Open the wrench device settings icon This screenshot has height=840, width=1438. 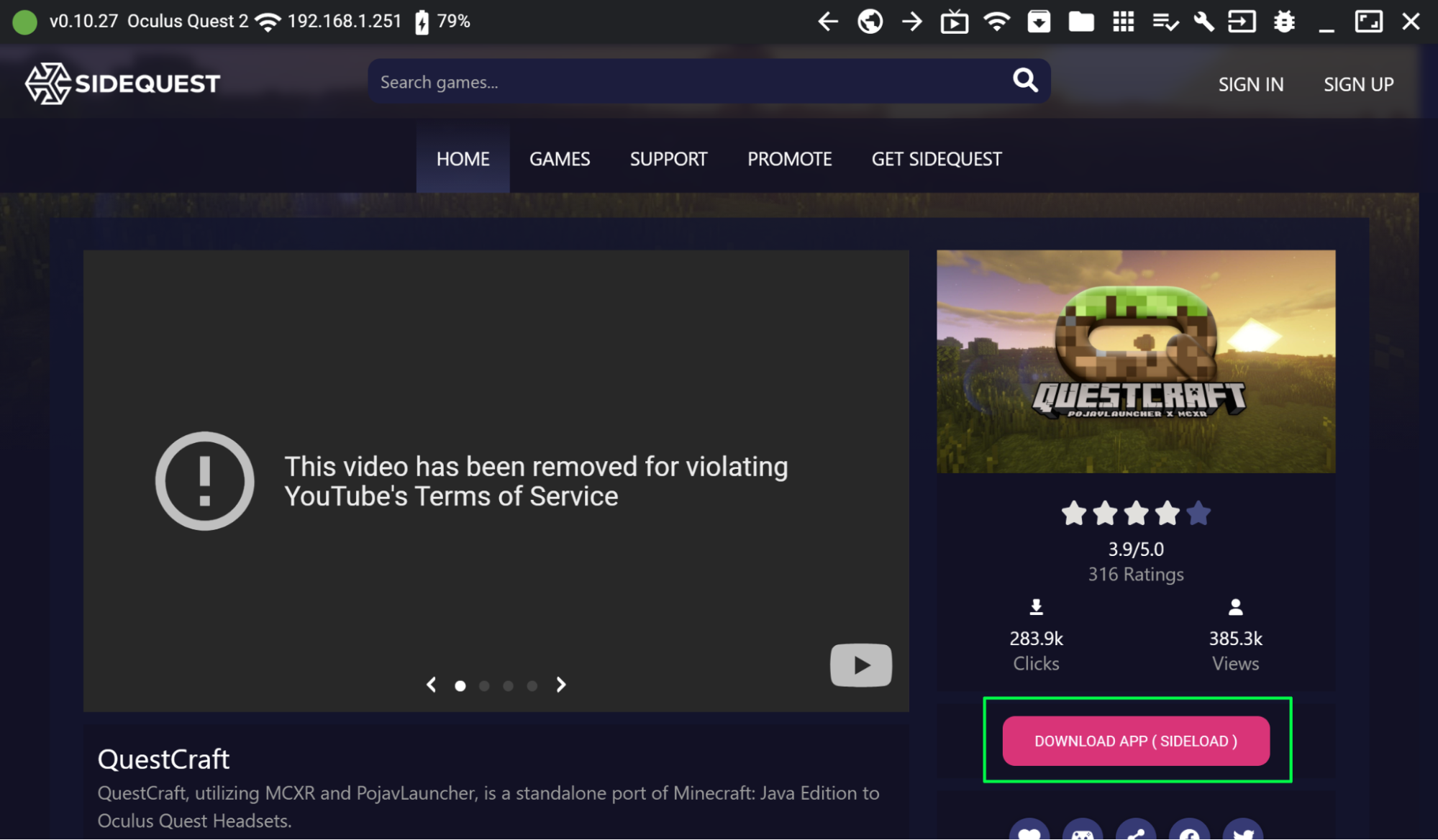coord(1203,22)
